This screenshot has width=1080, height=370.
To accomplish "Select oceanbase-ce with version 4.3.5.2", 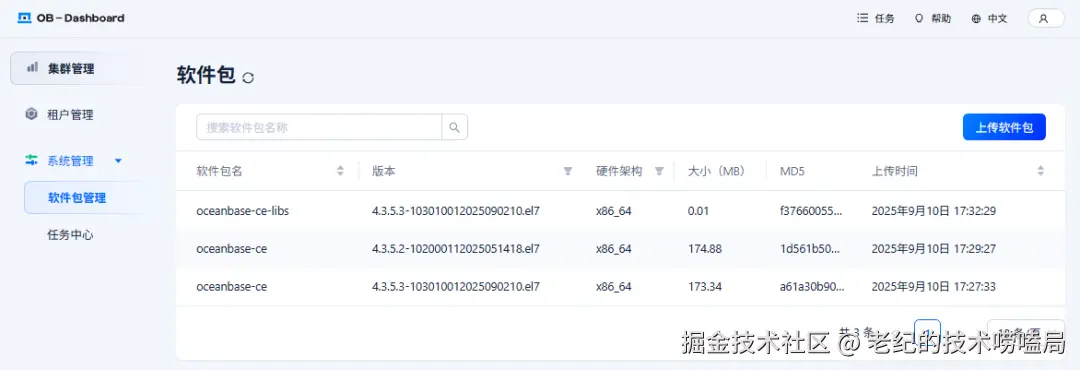I will (x=231, y=248).
